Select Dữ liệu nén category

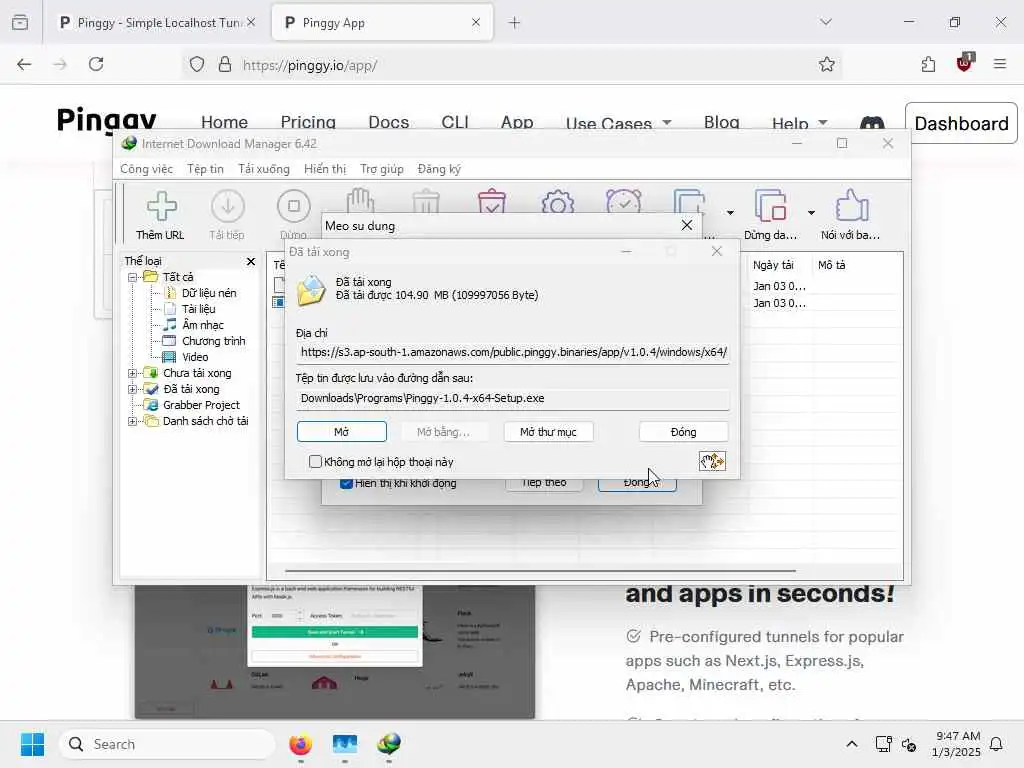click(209, 293)
